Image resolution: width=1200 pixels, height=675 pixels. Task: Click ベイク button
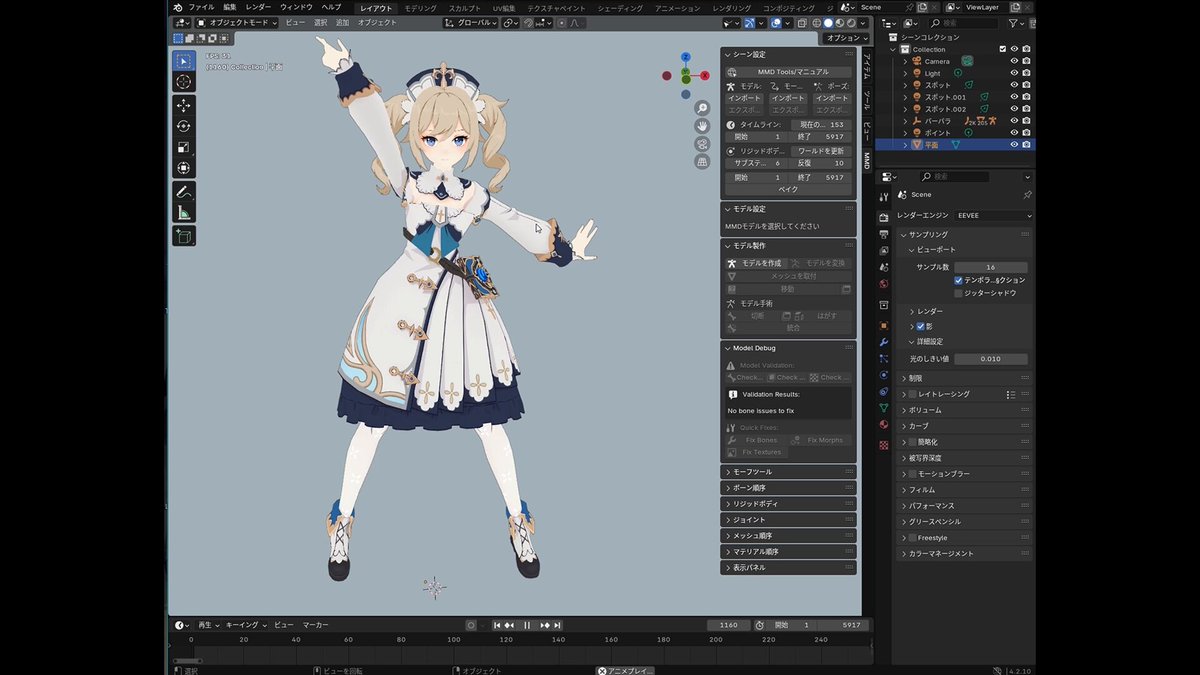point(788,189)
